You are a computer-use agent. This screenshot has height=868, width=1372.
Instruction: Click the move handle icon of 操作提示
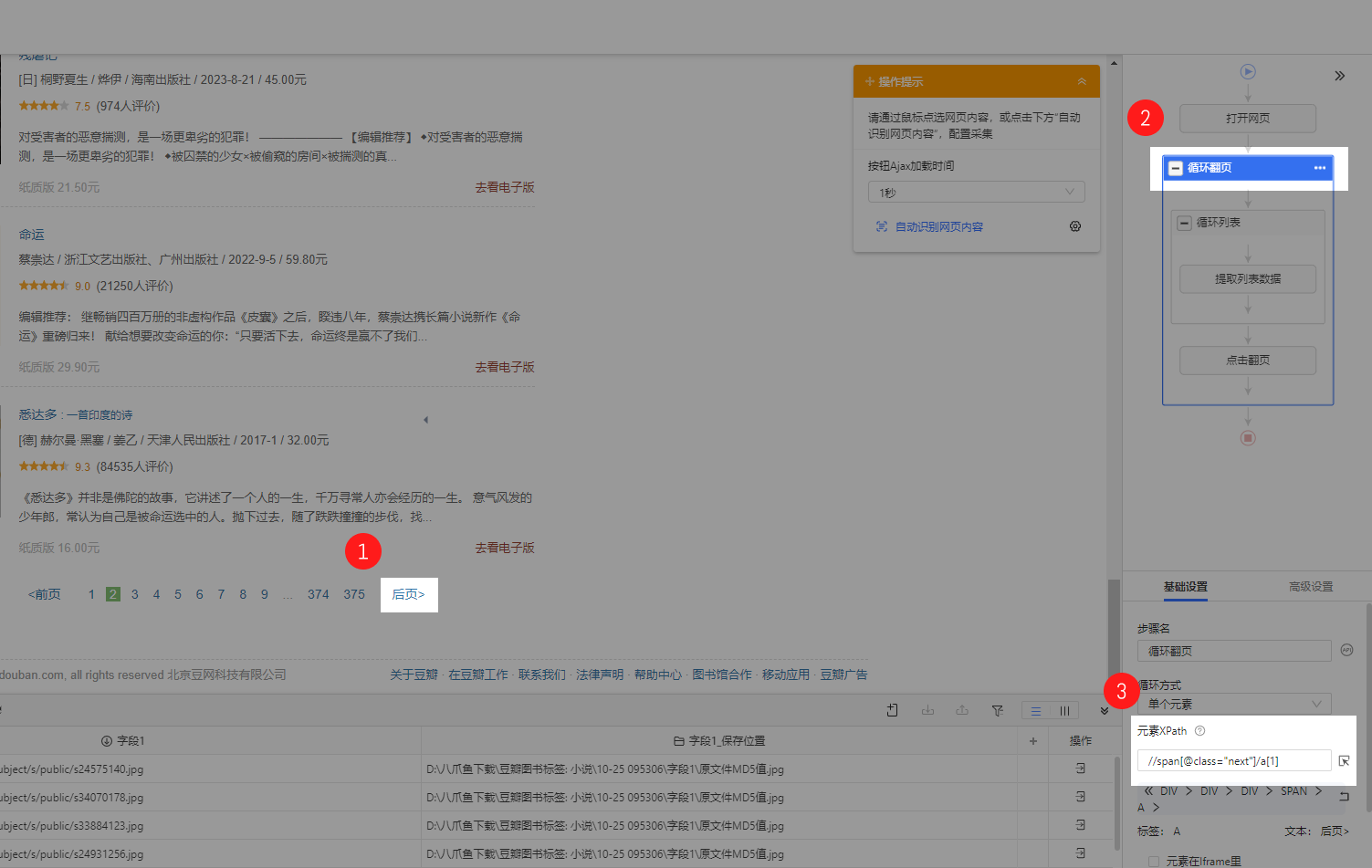[x=870, y=82]
